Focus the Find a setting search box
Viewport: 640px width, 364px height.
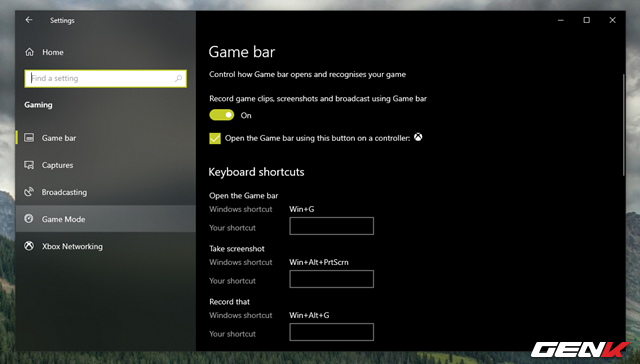tap(106, 78)
